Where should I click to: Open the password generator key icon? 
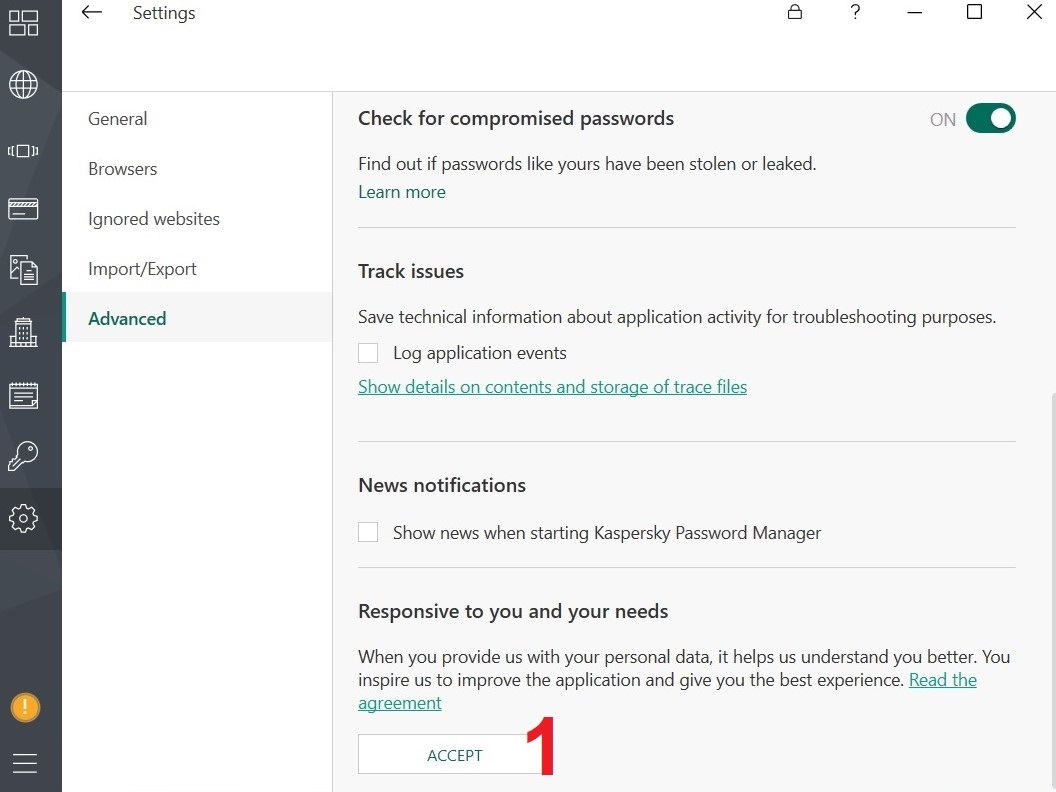click(x=24, y=457)
